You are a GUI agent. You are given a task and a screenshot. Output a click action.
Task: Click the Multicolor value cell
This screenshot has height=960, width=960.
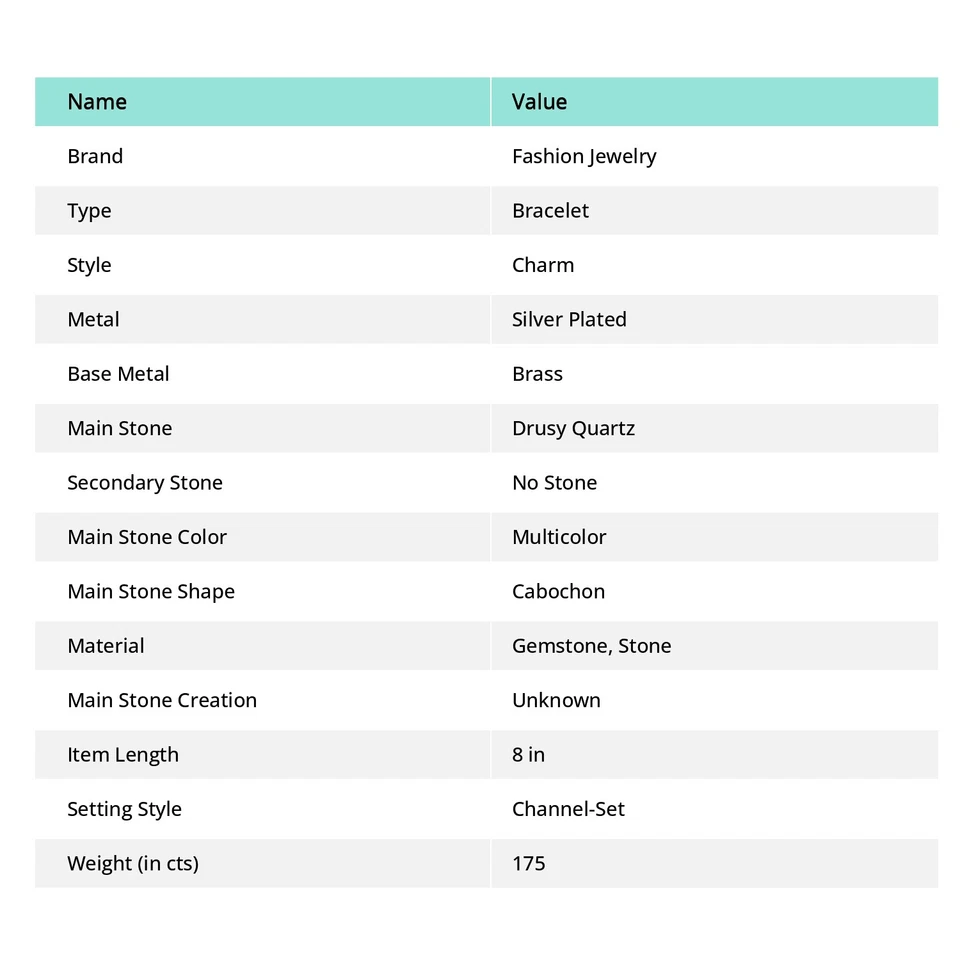pyautogui.click(x=559, y=537)
